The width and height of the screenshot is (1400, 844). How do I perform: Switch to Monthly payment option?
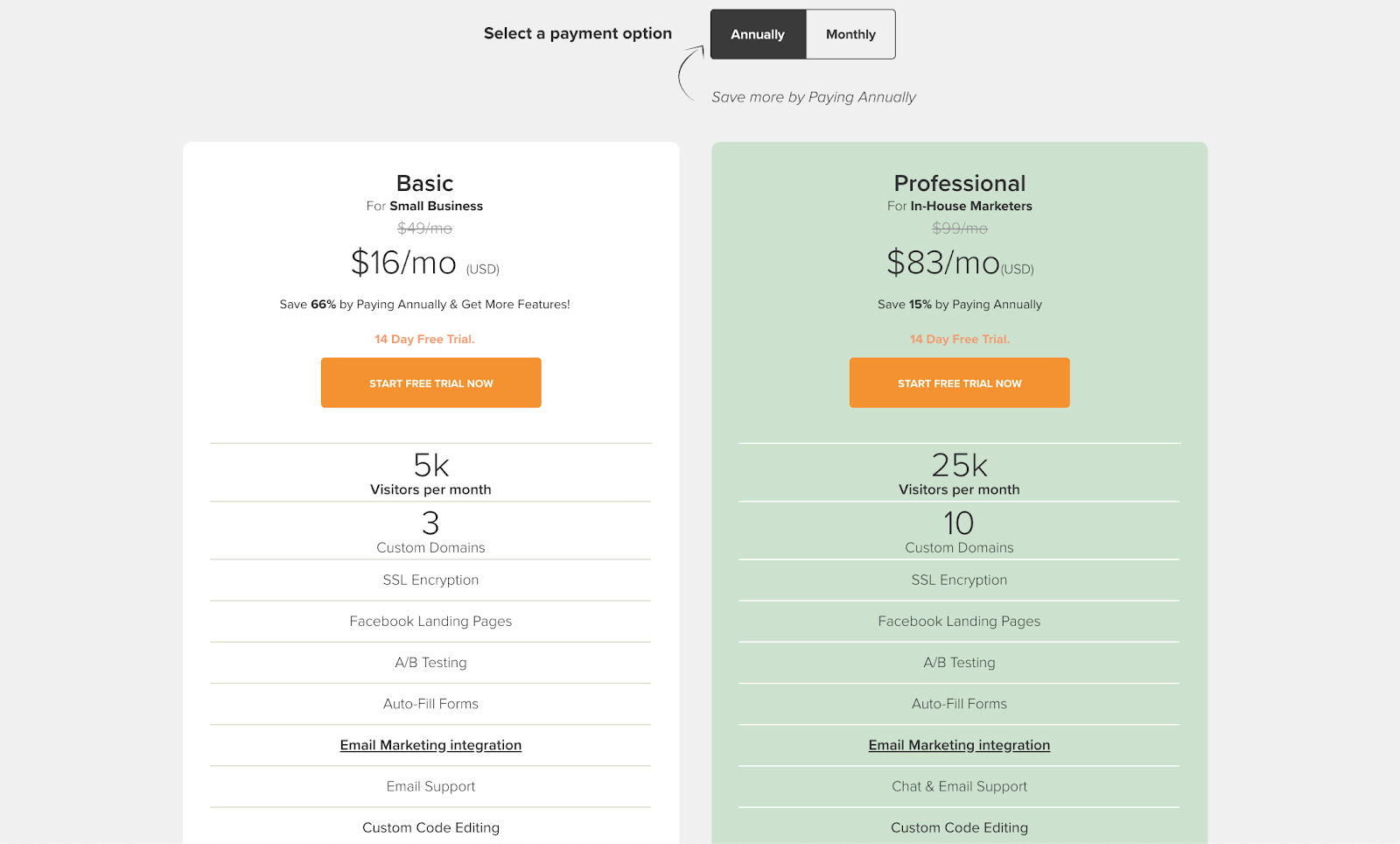[x=850, y=34]
